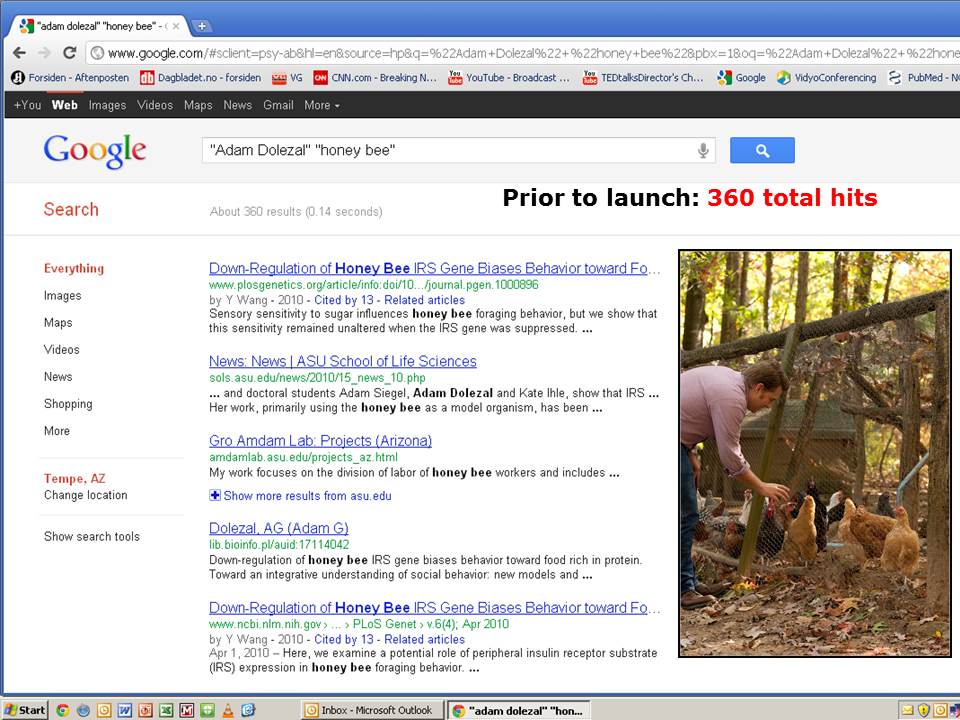Switch to Images in the Google top bar
Image resolution: width=960 pixels, height=720 pixels.
tap(107, 105)
